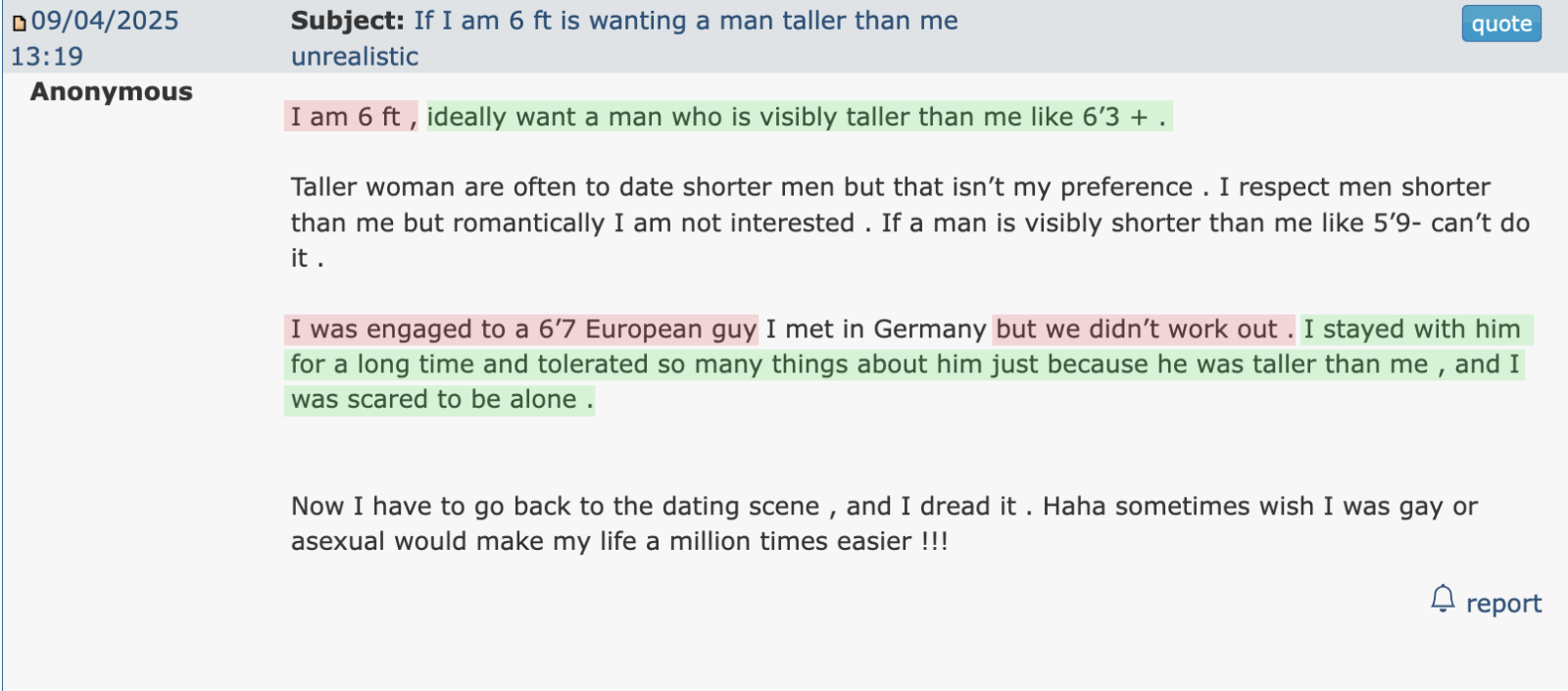Click pink highlight 'but we didn't work out'
The height and width of the screenshot is (691, 1568).
coord(1144,329)
